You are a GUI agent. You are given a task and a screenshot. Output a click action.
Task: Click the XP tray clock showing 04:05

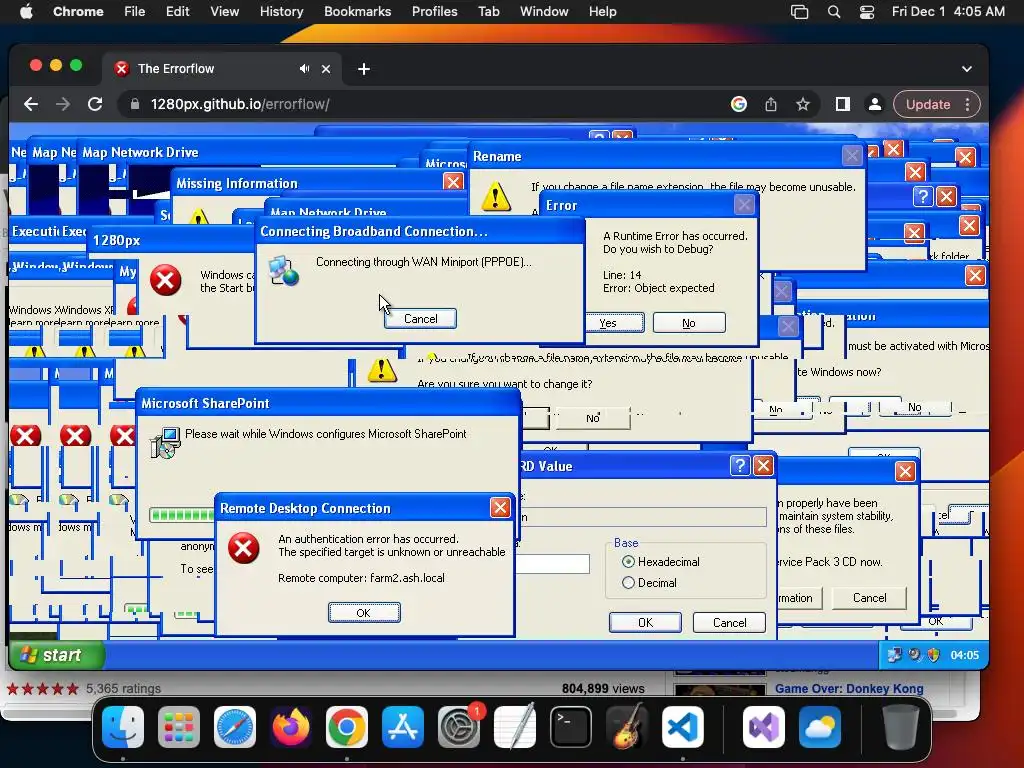(965, 655)
